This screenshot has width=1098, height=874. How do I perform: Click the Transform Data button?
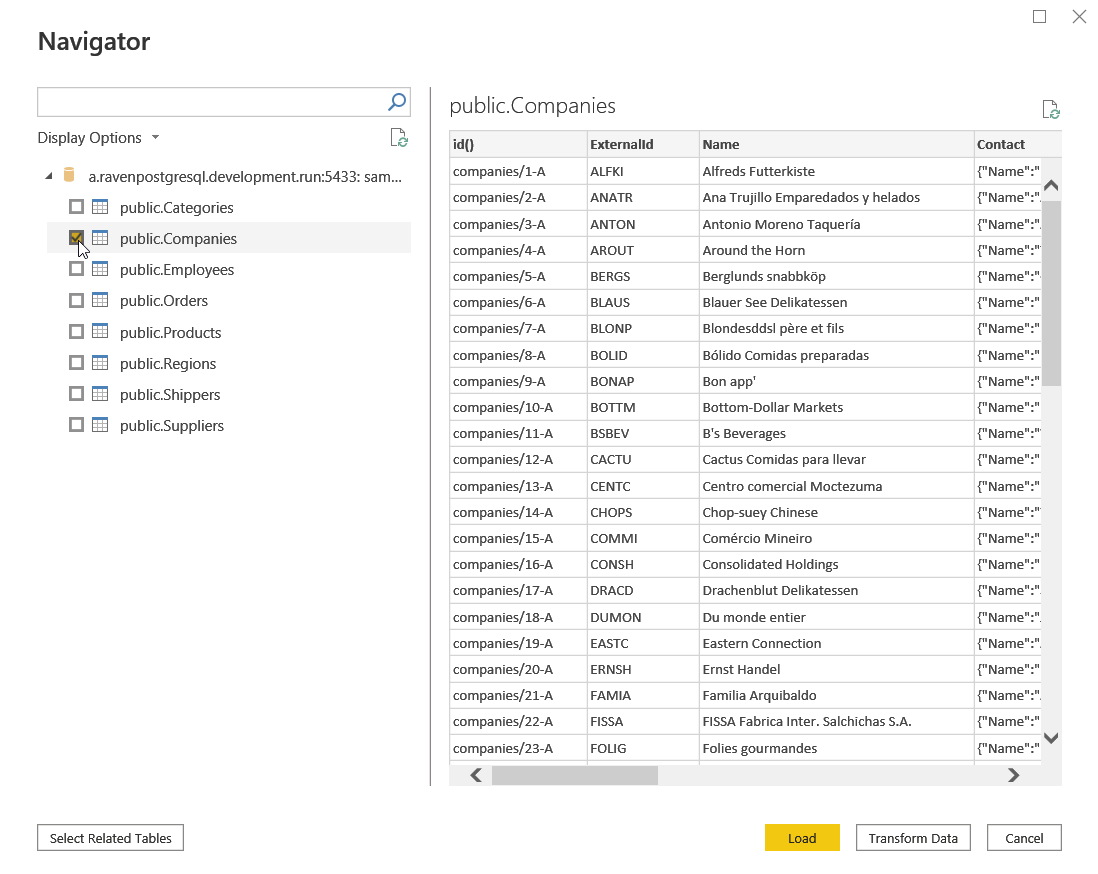(913, 838)
